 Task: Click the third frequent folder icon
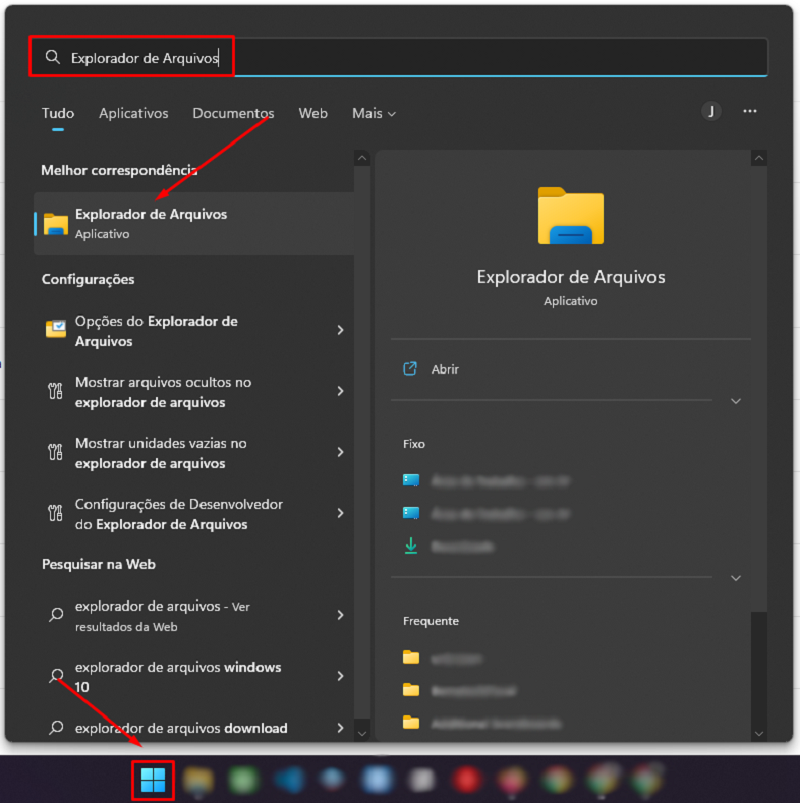pos(411,723)
